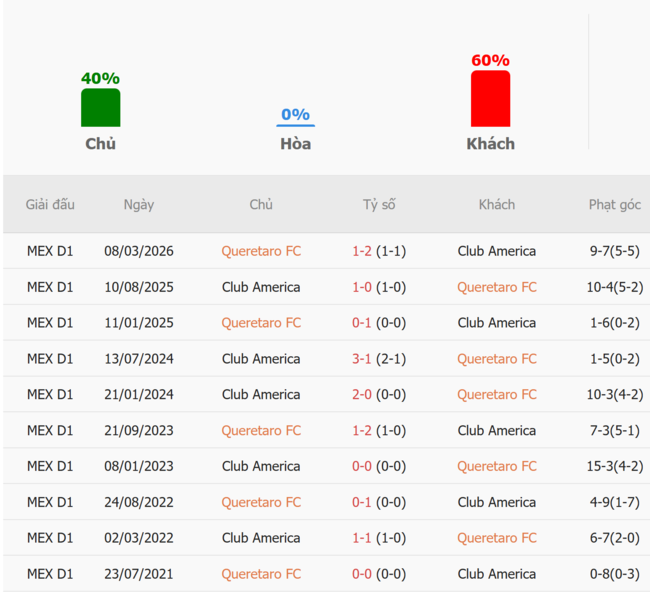The image size is (650, 594).
Task: Open Club America link dated 08/03/2026
Action: coord(497,251)
